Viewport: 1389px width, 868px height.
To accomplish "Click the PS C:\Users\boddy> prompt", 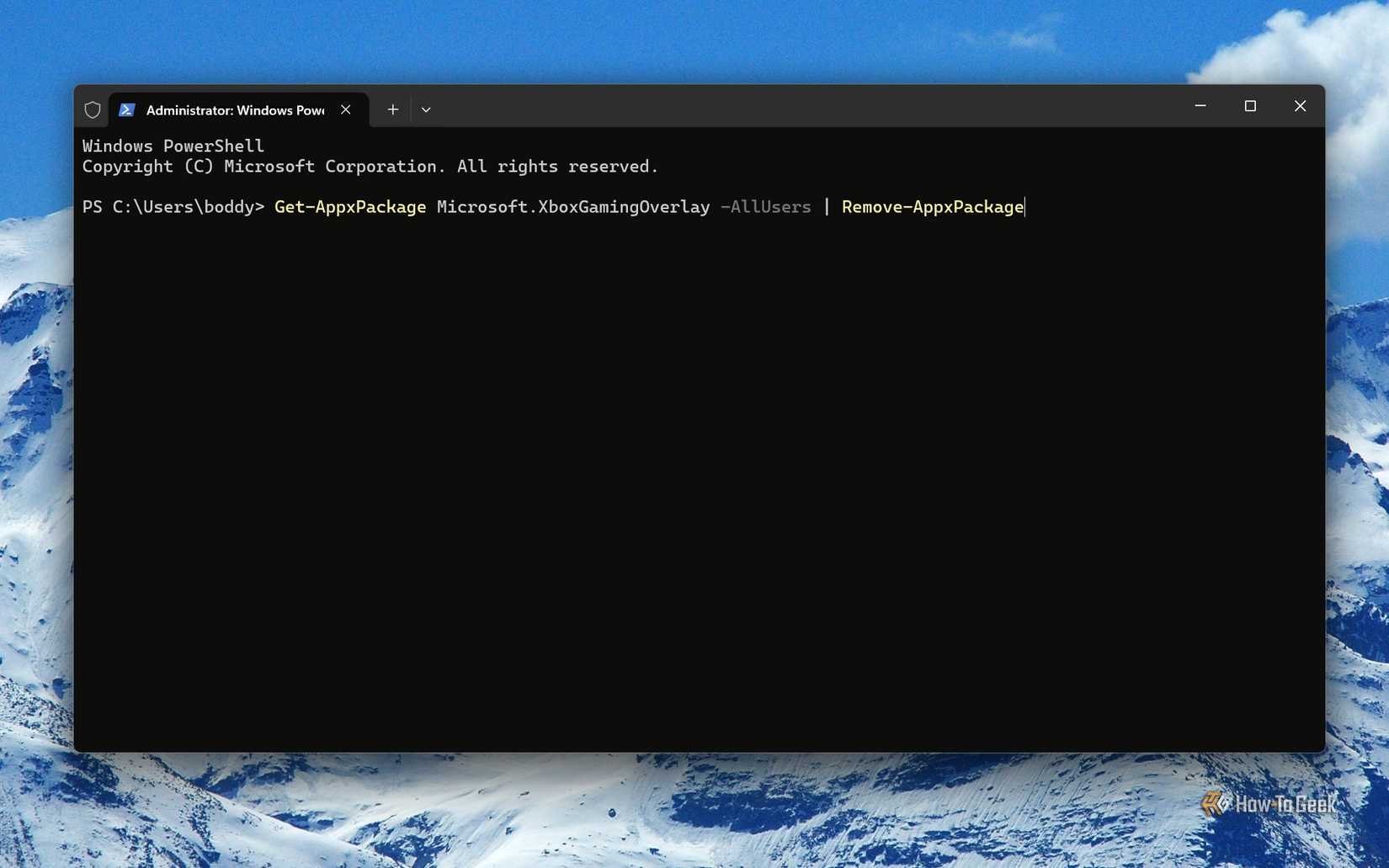I will coord(173,207).
